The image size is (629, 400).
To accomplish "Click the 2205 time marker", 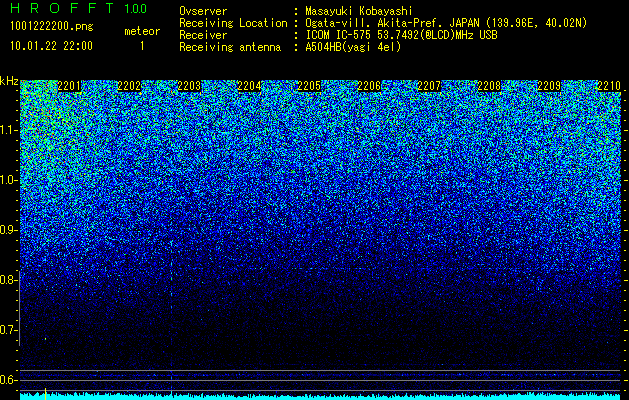I will [309, 86].
